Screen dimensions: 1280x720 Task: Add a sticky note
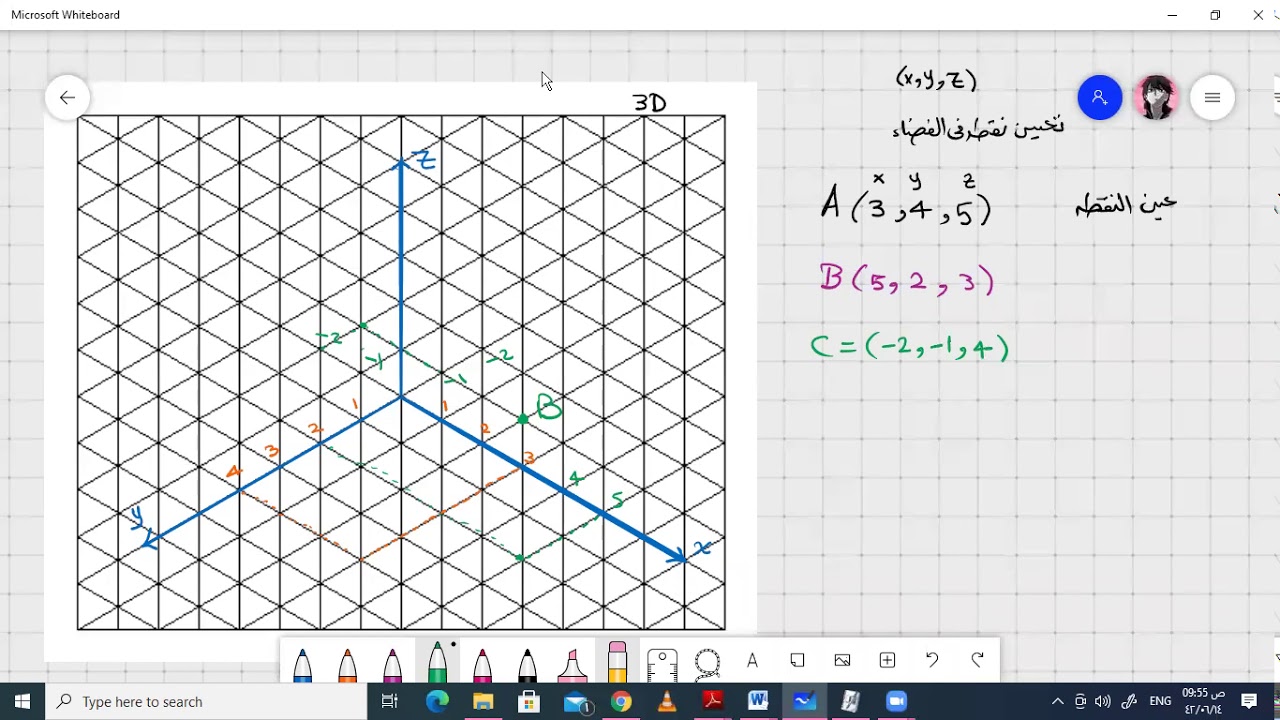[x=797, y=660]
